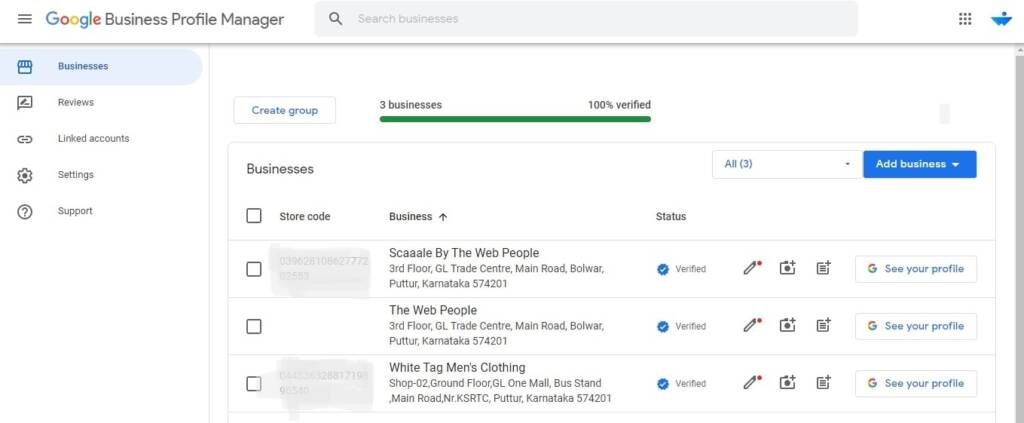Add photo for Scaaale By The Web People
1024x423 pixels.
click(x=788, y=268)
